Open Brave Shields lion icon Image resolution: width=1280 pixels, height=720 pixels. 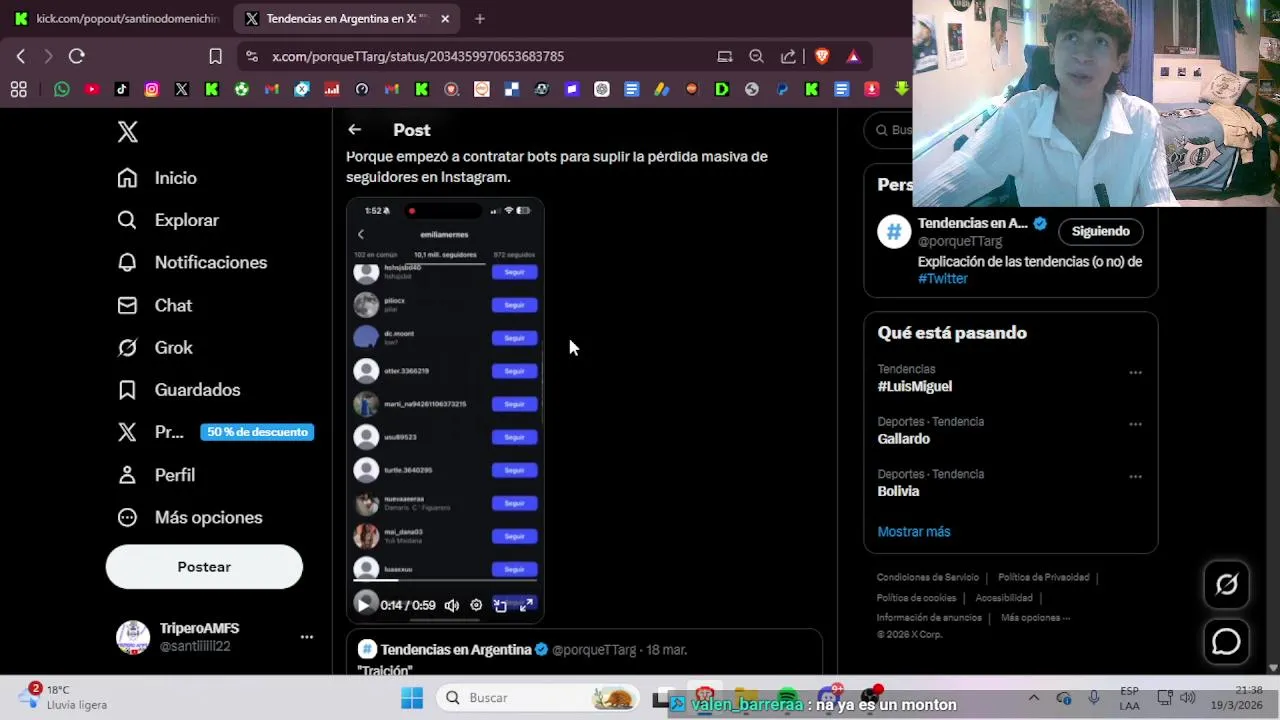822,57
